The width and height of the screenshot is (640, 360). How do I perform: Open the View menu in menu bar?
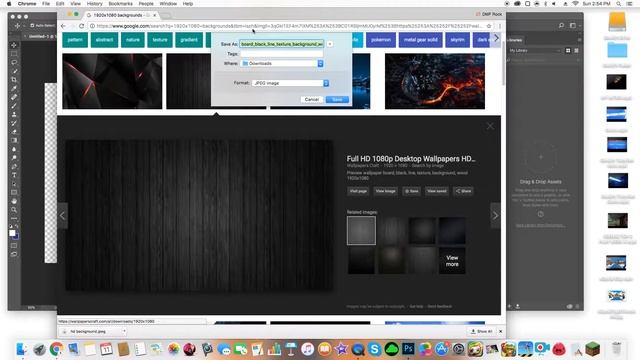pos(76,4)
